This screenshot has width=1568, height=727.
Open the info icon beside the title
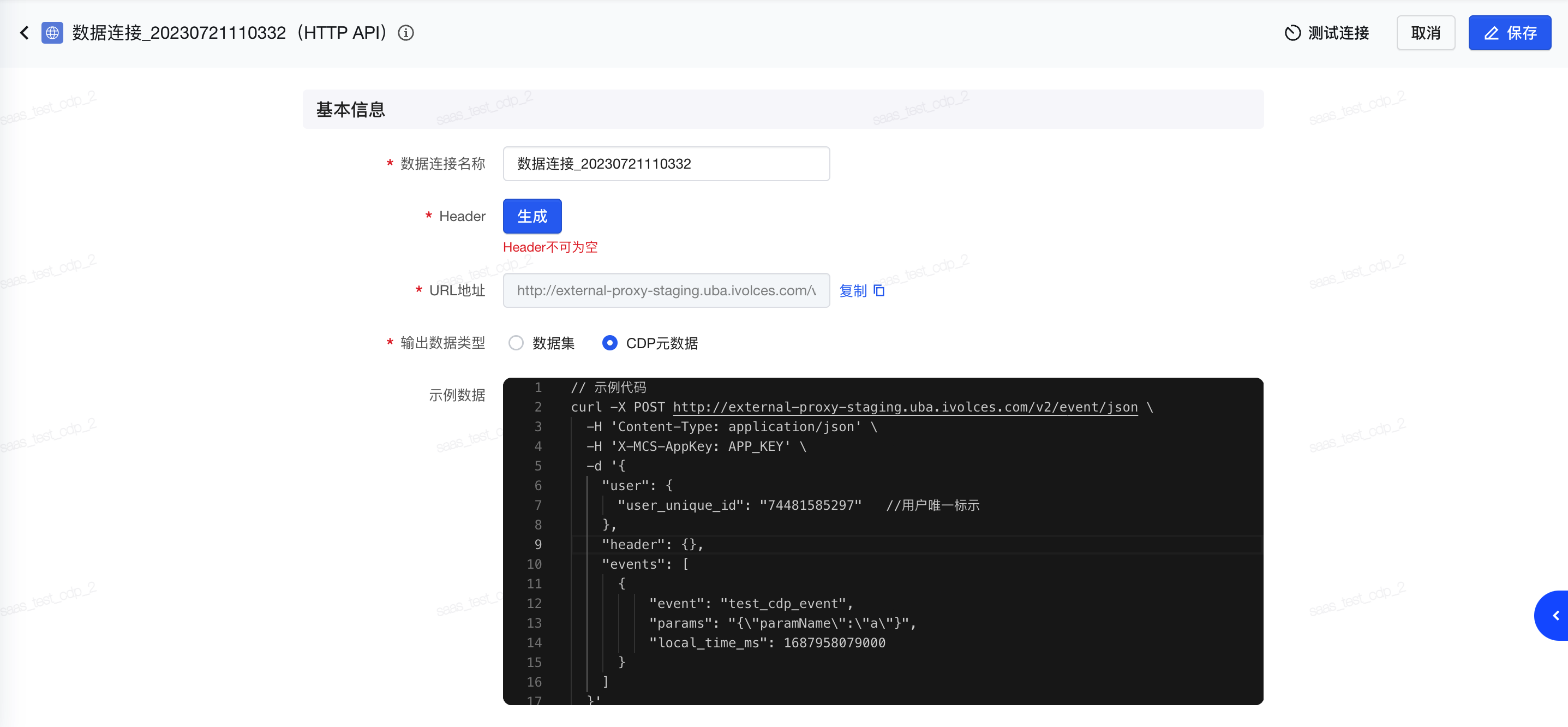(x=406, y=33)
